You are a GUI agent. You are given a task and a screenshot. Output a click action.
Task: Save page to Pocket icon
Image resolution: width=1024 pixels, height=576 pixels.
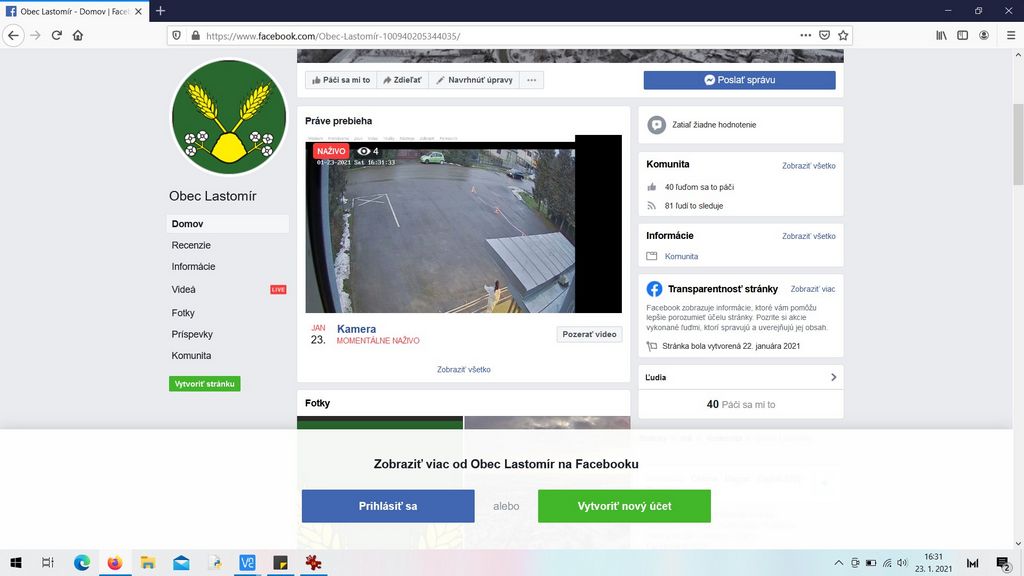point(825,35)
